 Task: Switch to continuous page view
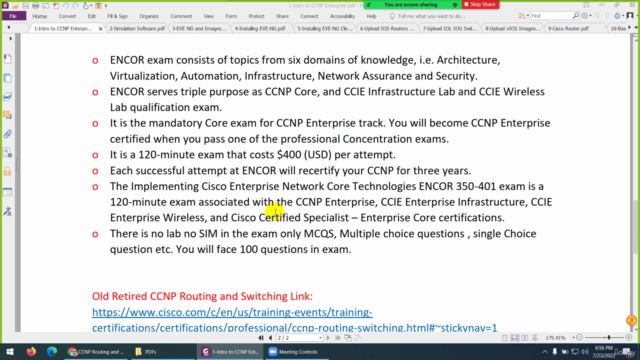(515, 338)
